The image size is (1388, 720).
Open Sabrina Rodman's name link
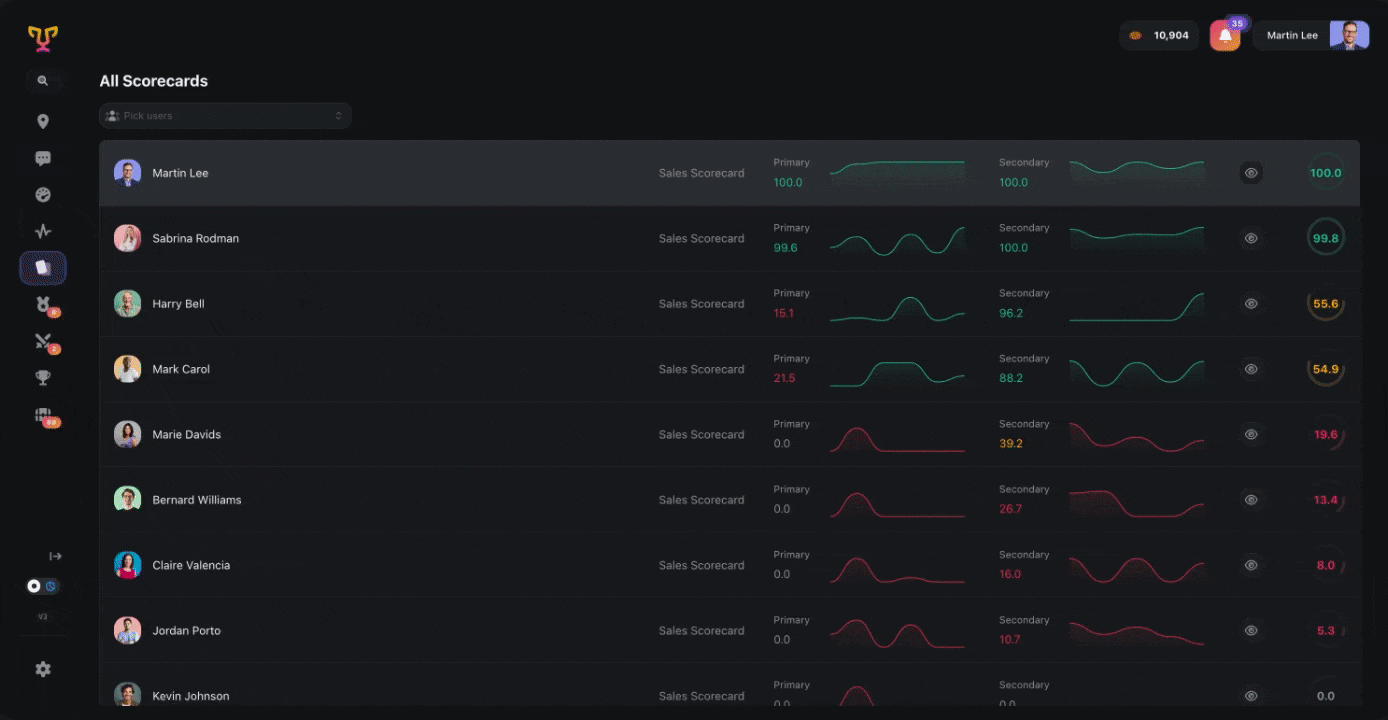coord(195,239)
